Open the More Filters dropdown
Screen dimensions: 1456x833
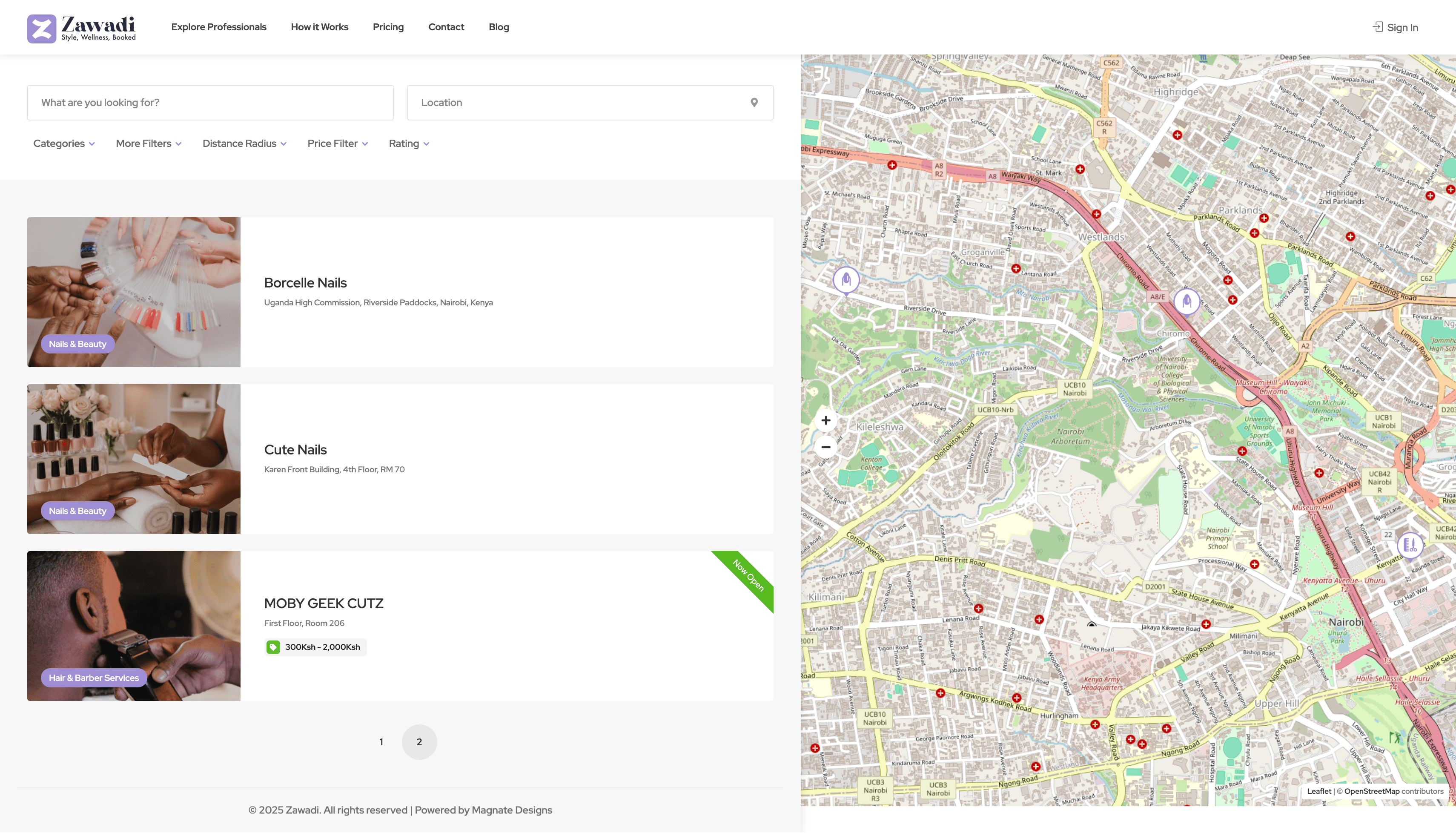tap(148, 144)
